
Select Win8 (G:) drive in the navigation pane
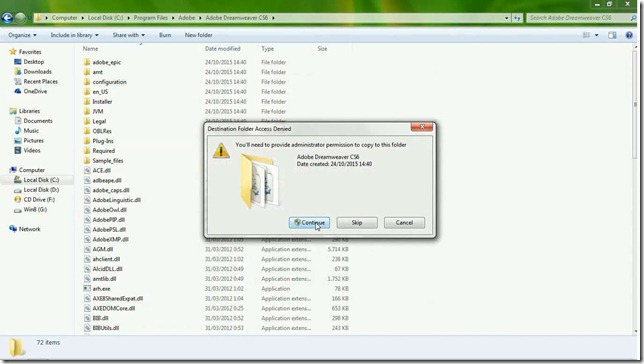pos(35,210)
